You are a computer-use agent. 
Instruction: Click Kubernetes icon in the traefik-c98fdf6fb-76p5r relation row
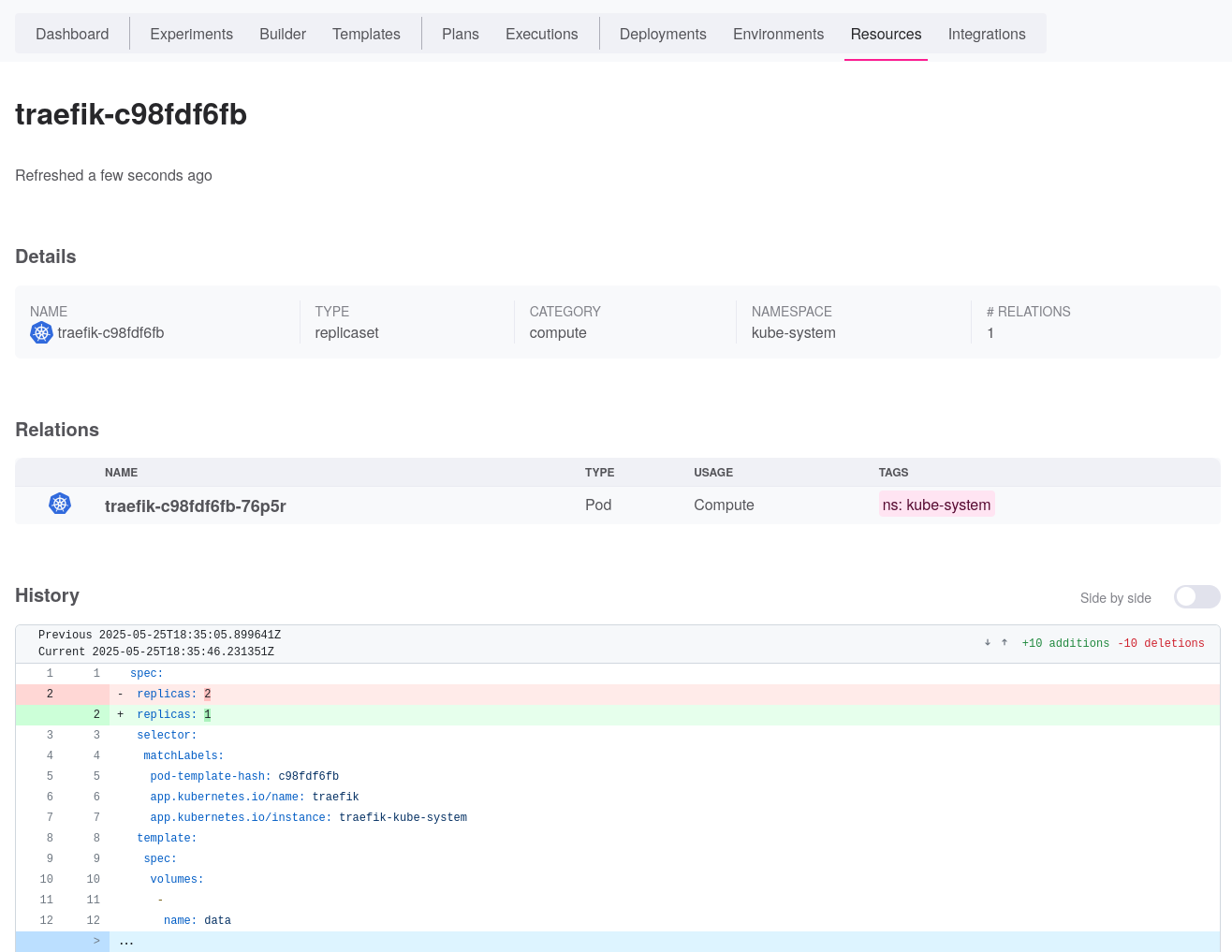(x=60, y=504)
